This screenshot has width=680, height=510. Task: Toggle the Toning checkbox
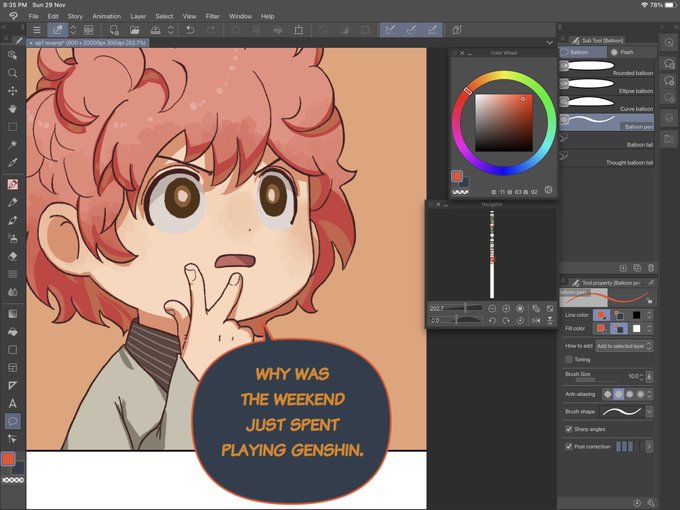(x=569, y=360)
